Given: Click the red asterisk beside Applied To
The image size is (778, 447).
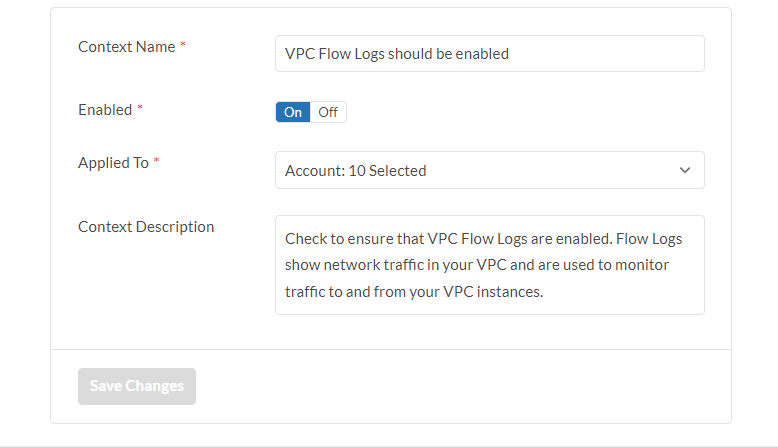Looking at the screenshot, I should click(x=157, y=163).
